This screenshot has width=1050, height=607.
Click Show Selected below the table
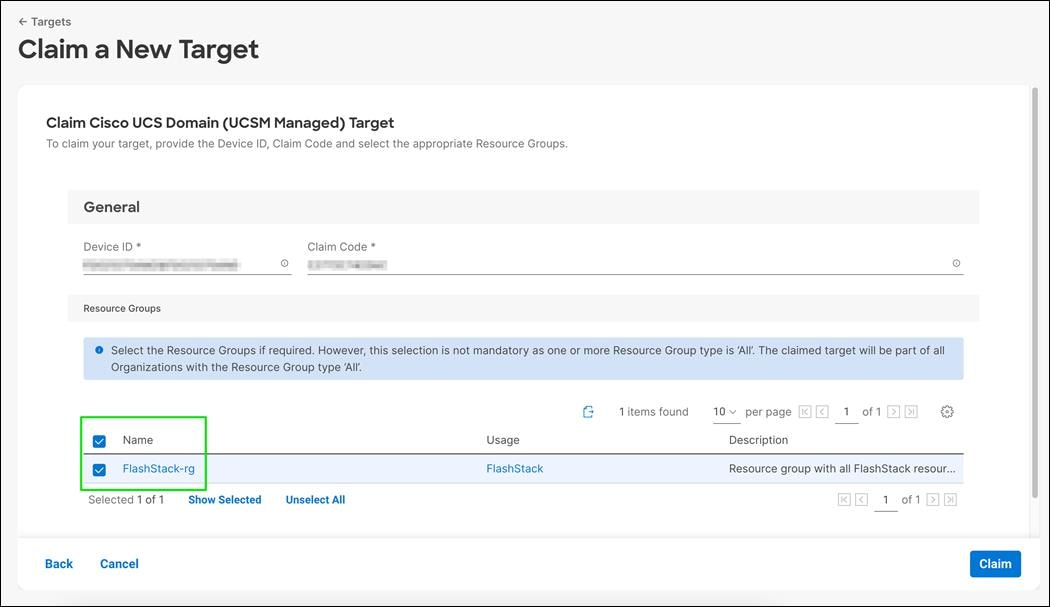point(224,499)
